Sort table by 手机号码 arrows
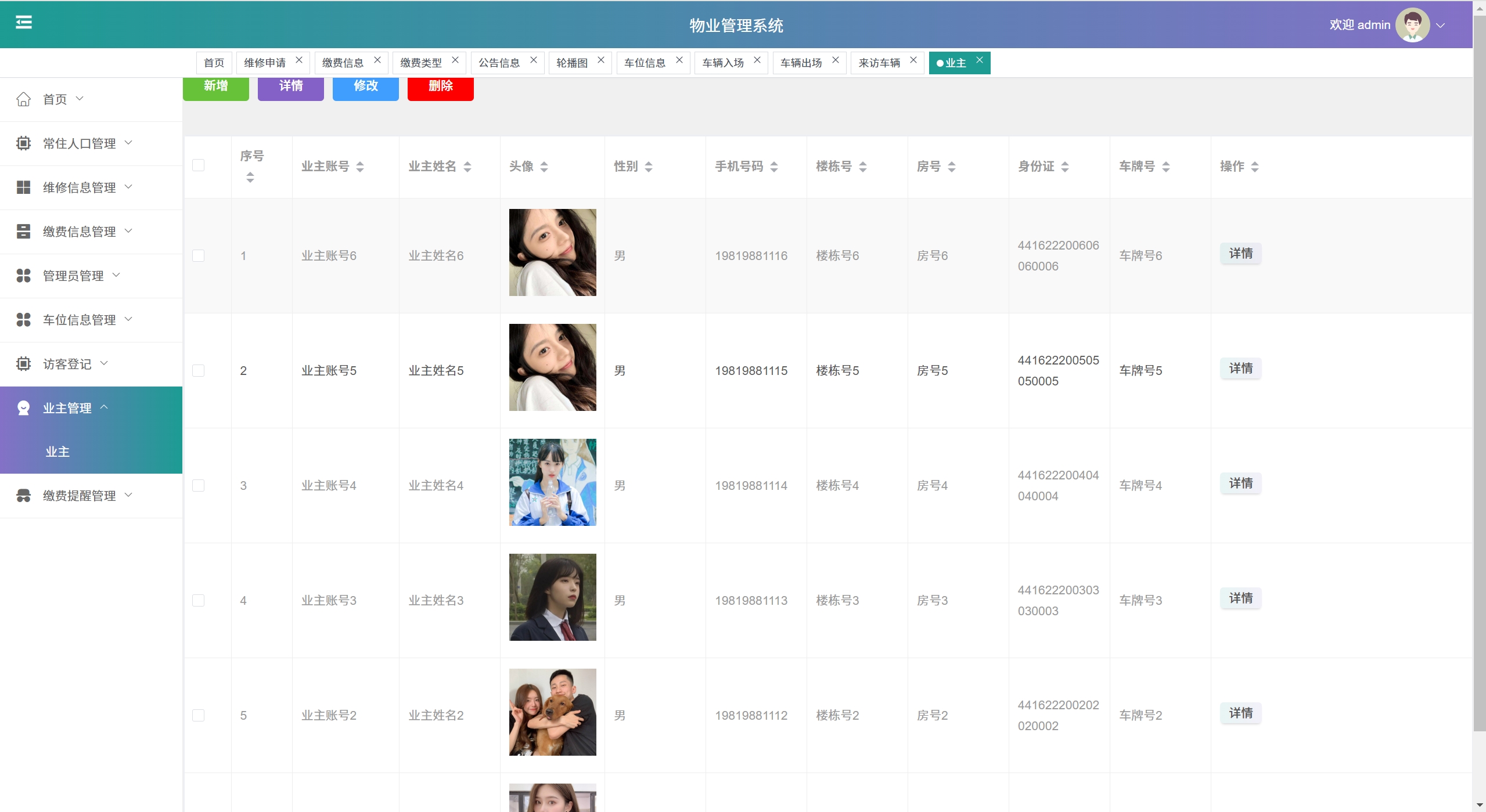The height and width of the screenshot is (812, 1486). pyautogui.click(x=774, y=167)
